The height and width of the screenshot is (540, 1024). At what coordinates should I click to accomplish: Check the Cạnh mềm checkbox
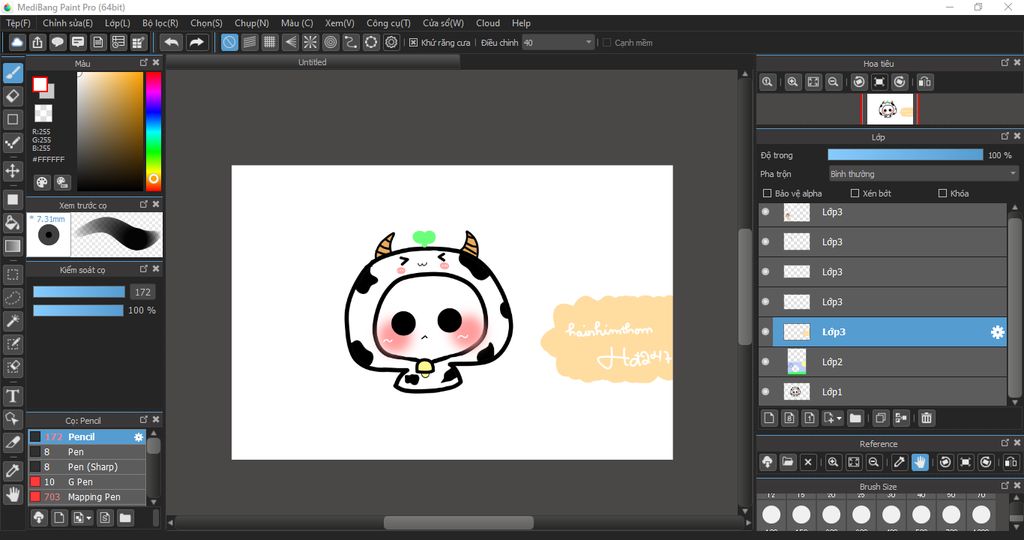tap(607, 42)
